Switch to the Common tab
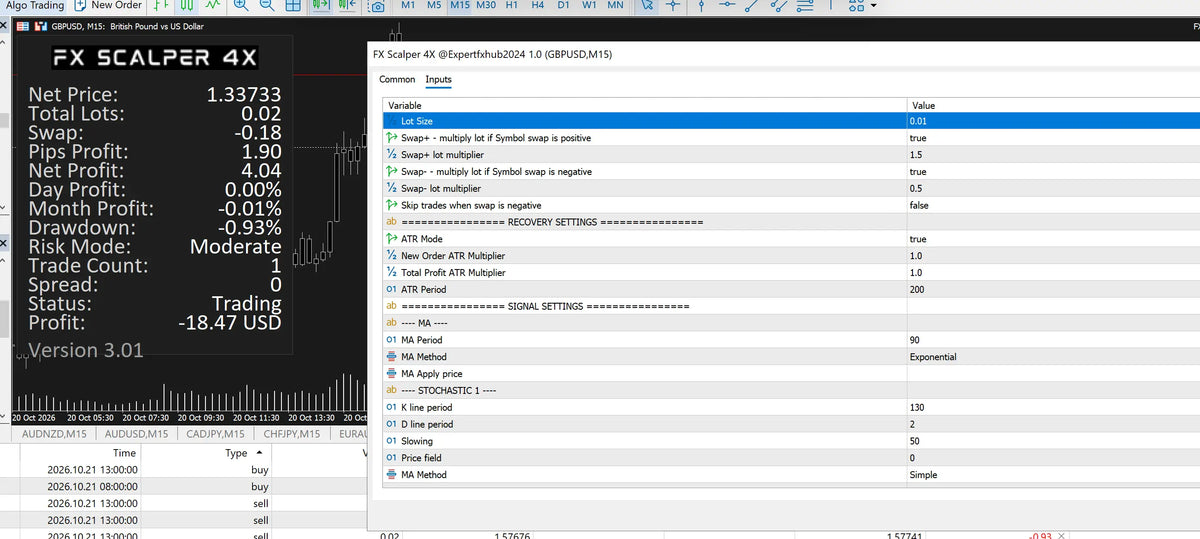Image resolution: width=1200 pixels, height=539 pixels. tap(397, 80)
